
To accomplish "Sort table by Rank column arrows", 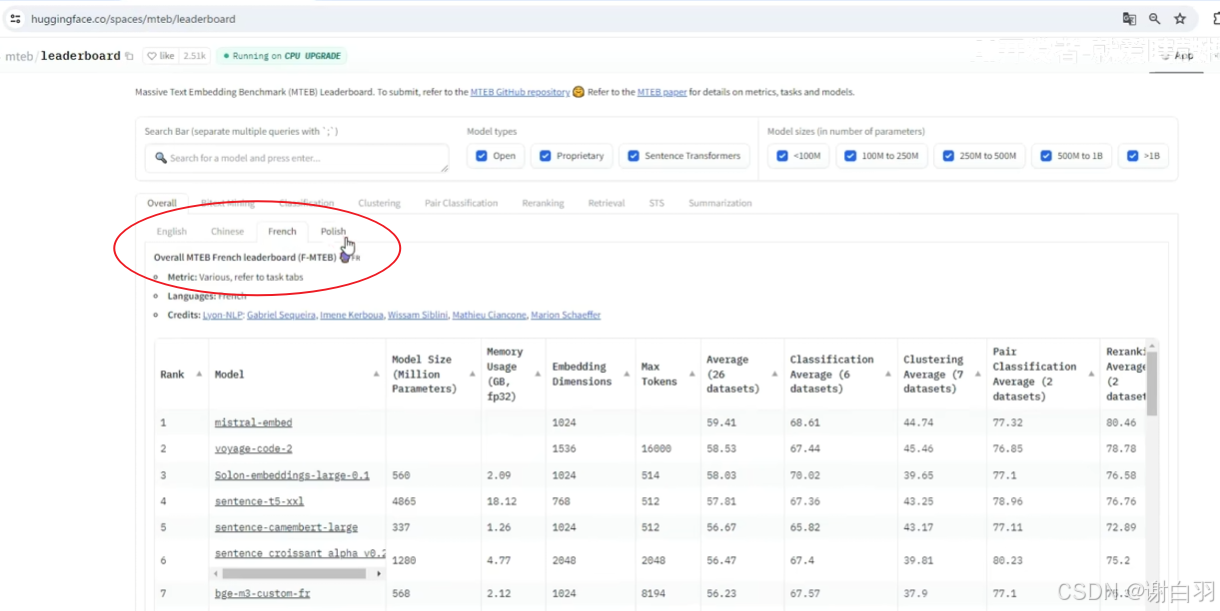I will [x=199, y=374].
